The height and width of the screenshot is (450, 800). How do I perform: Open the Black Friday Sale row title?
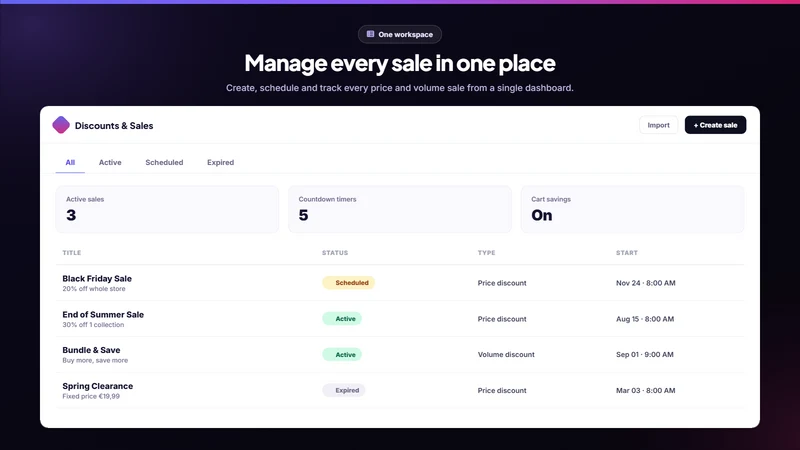(97, 279)
